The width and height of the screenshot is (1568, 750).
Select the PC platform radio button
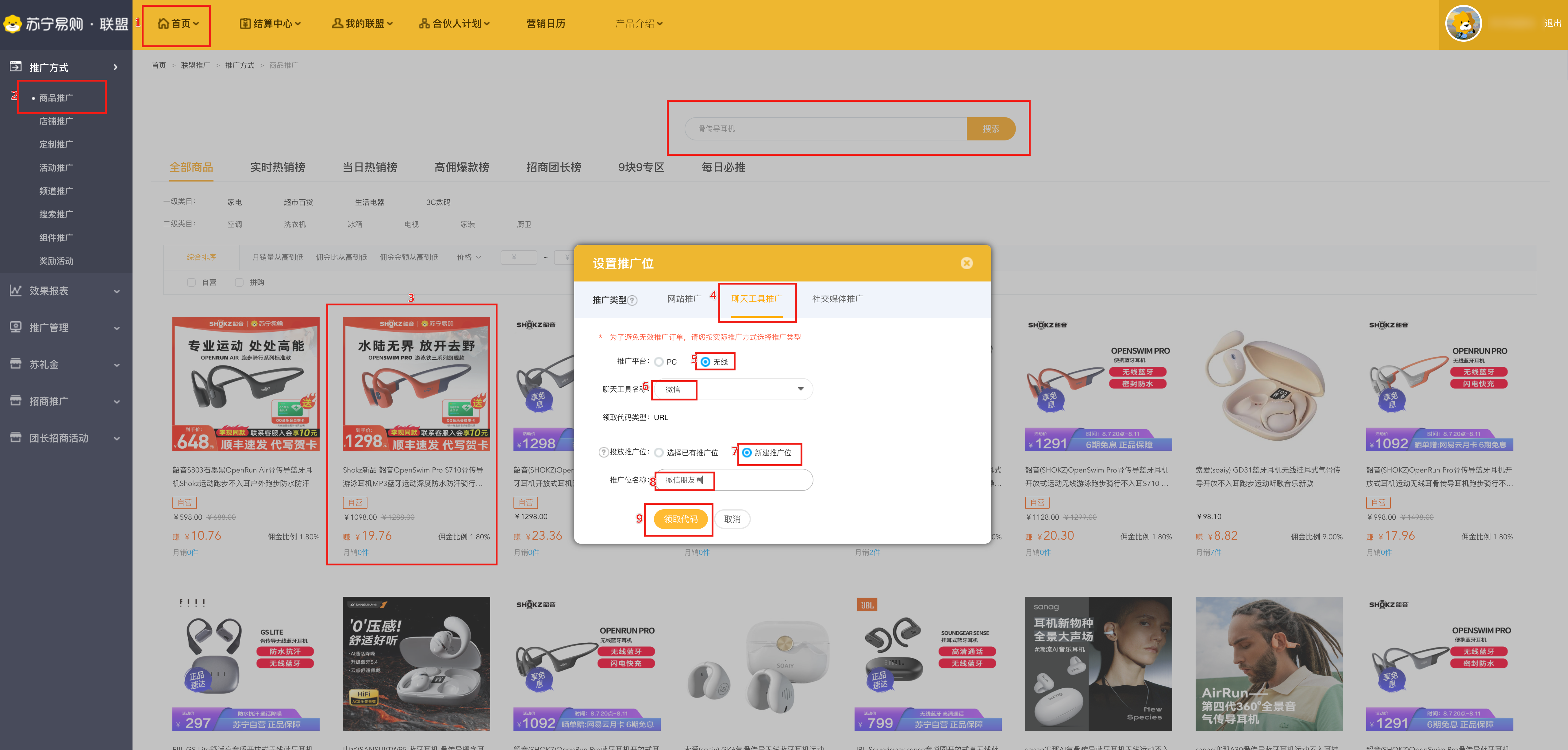(659, 362)
